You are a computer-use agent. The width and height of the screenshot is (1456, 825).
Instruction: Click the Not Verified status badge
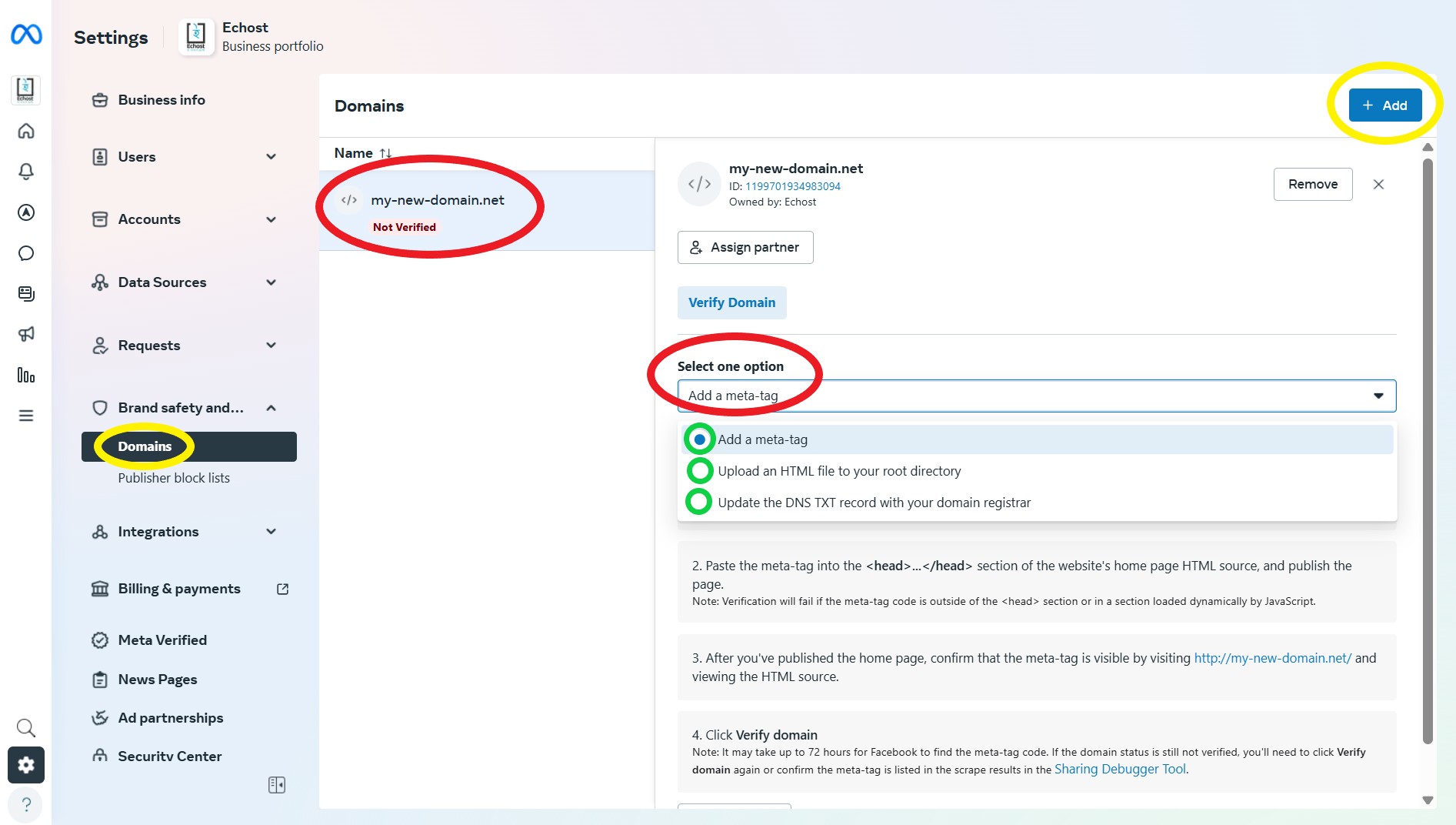404,227
